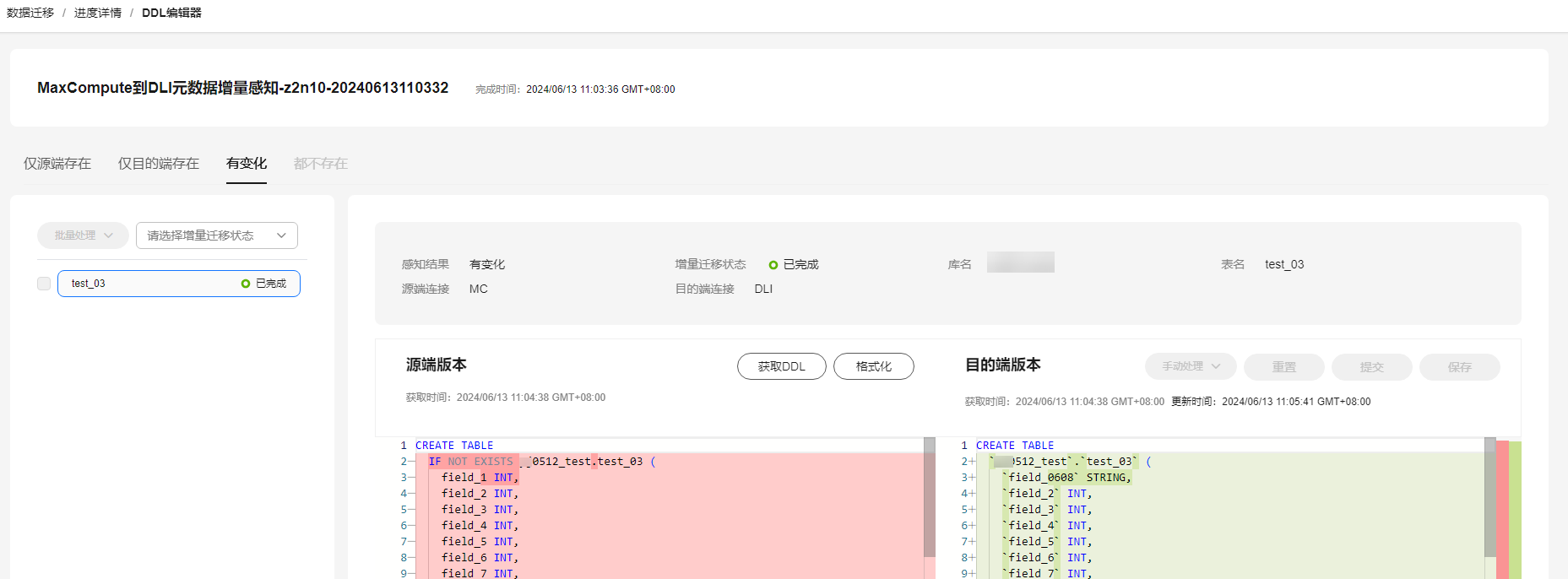The width and height of the screenshot is (1568, 579).
Task: Open the 手动处理 dropdown
Action: (x=1191, y=366)
